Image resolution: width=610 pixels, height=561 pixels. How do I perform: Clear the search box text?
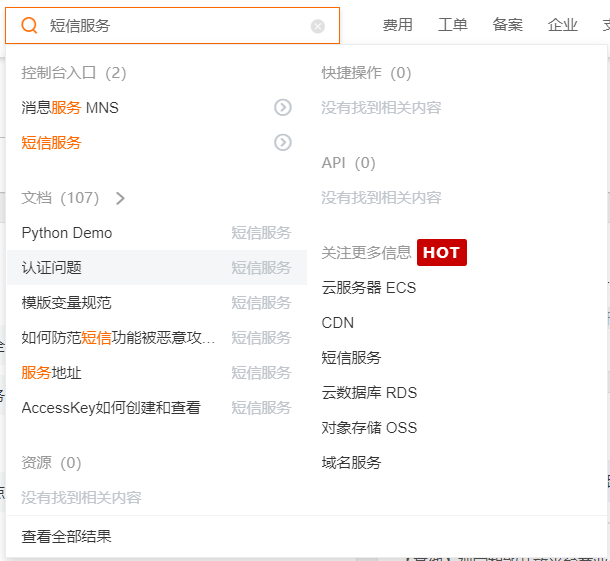click(317, 26)
